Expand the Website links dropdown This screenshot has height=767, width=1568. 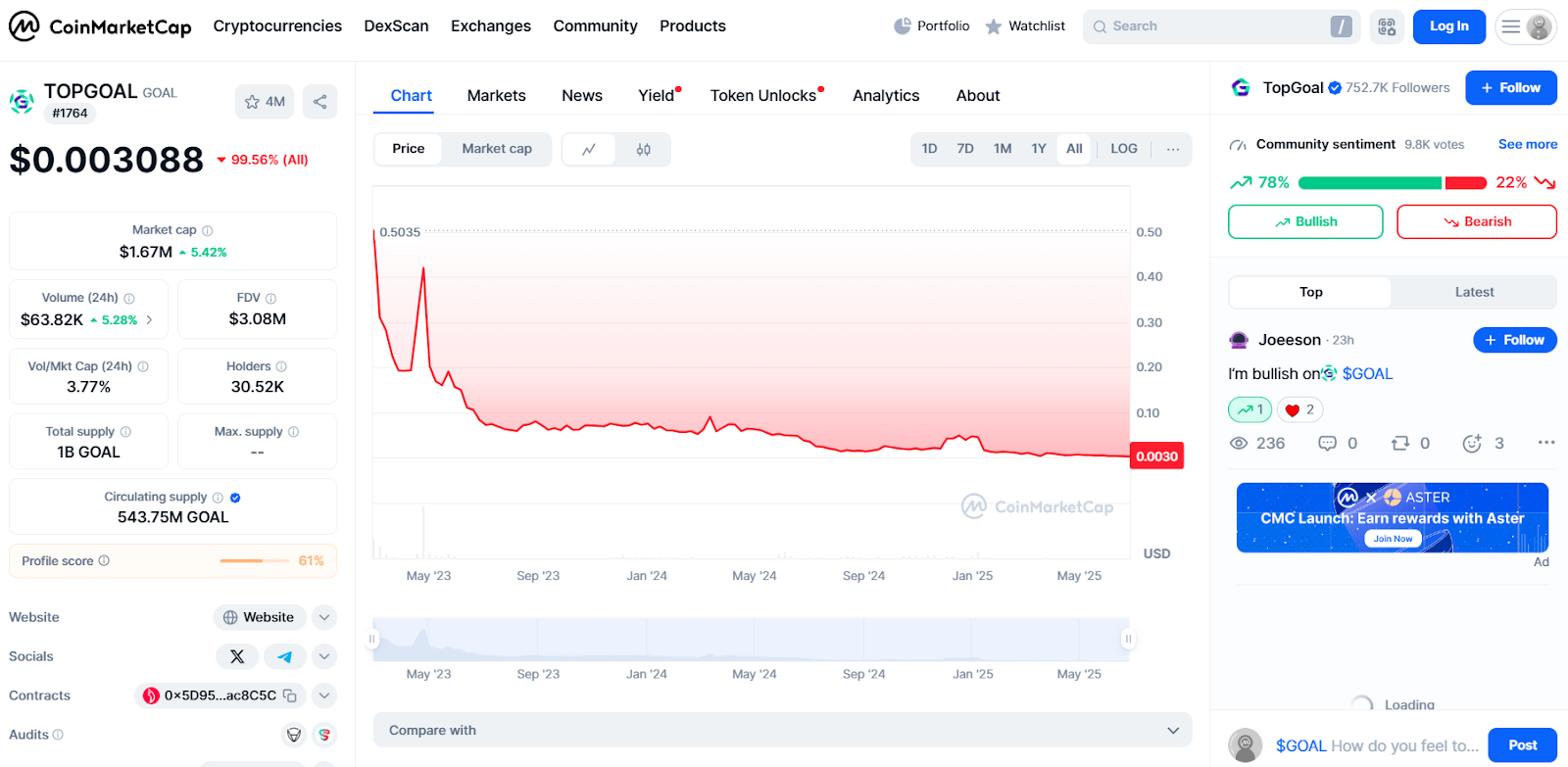click(x=324, y=617)
